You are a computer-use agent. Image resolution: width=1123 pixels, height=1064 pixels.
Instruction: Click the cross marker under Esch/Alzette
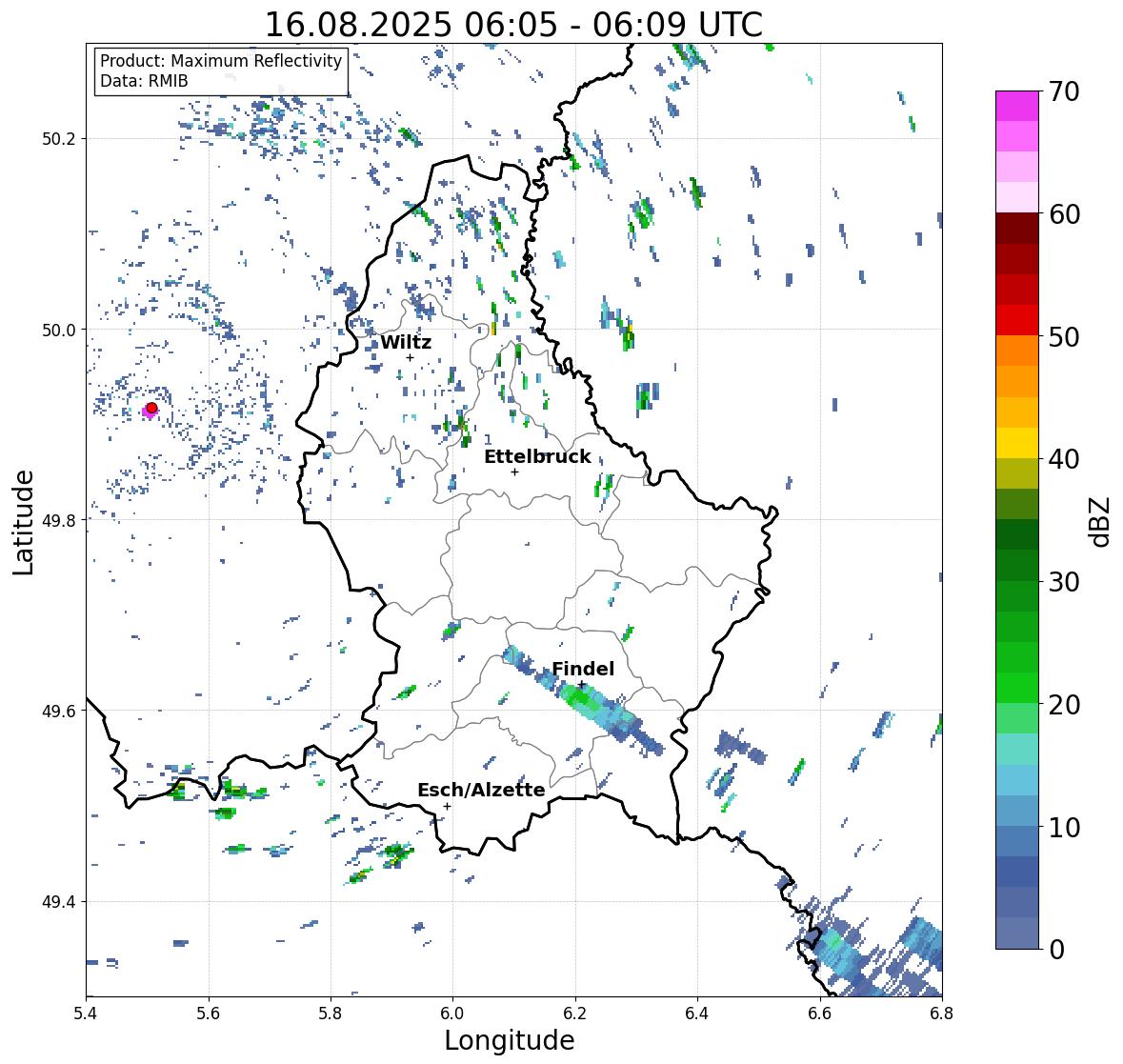(x=447, y=806)
